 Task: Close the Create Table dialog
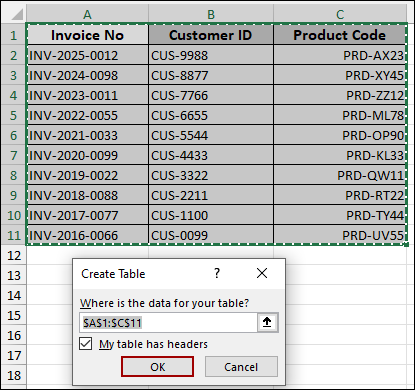point(262,273)
